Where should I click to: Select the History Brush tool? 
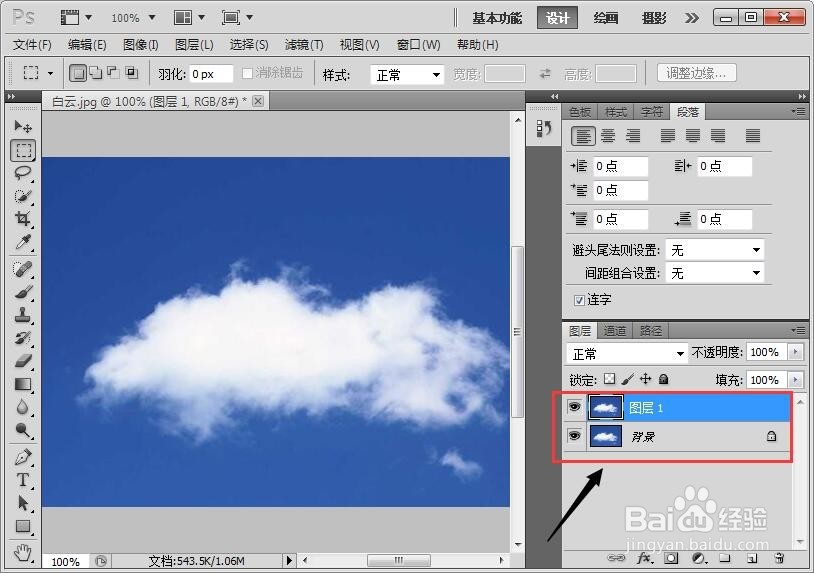(x=23, y=338)
